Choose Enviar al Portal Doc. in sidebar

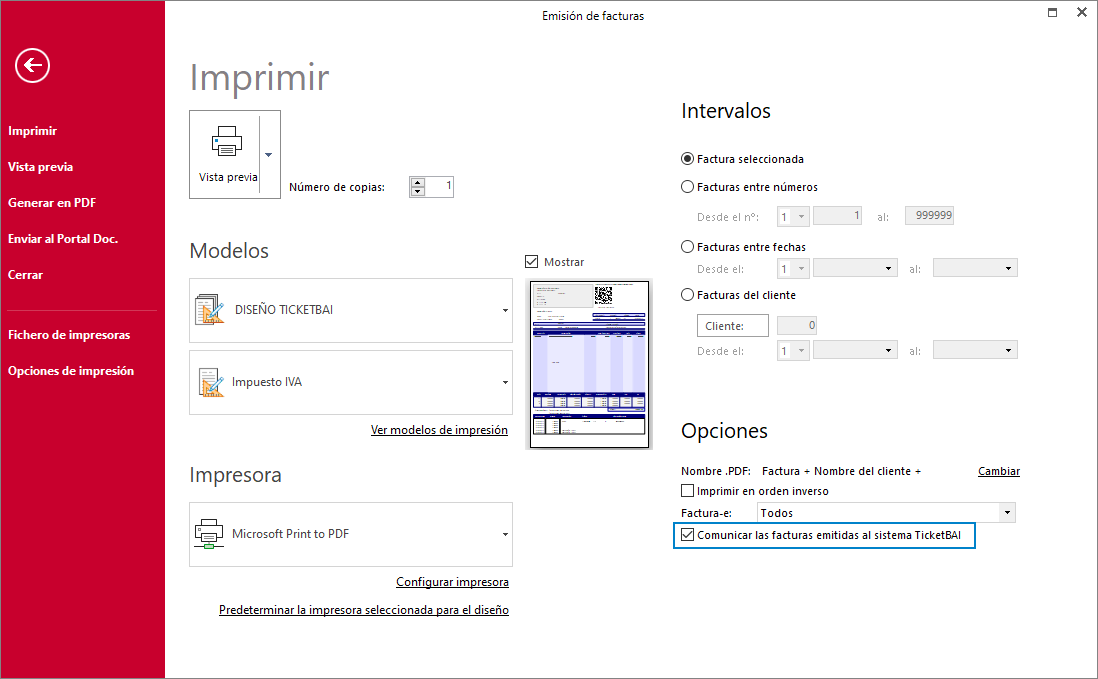tap(63, 239)
